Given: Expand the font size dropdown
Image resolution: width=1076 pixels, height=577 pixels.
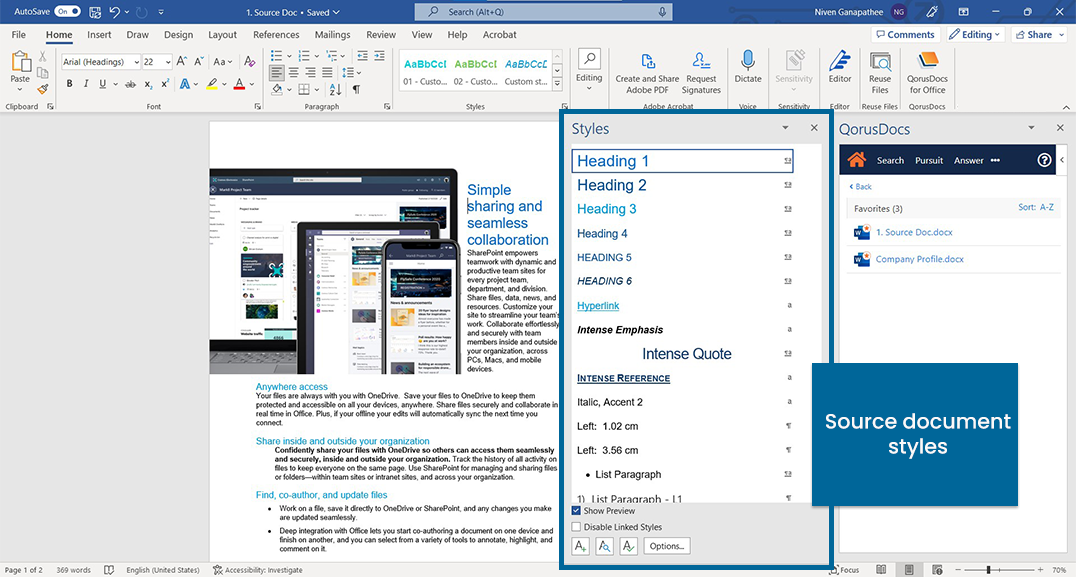Looking at the screenshot, I should pos(166,62).
